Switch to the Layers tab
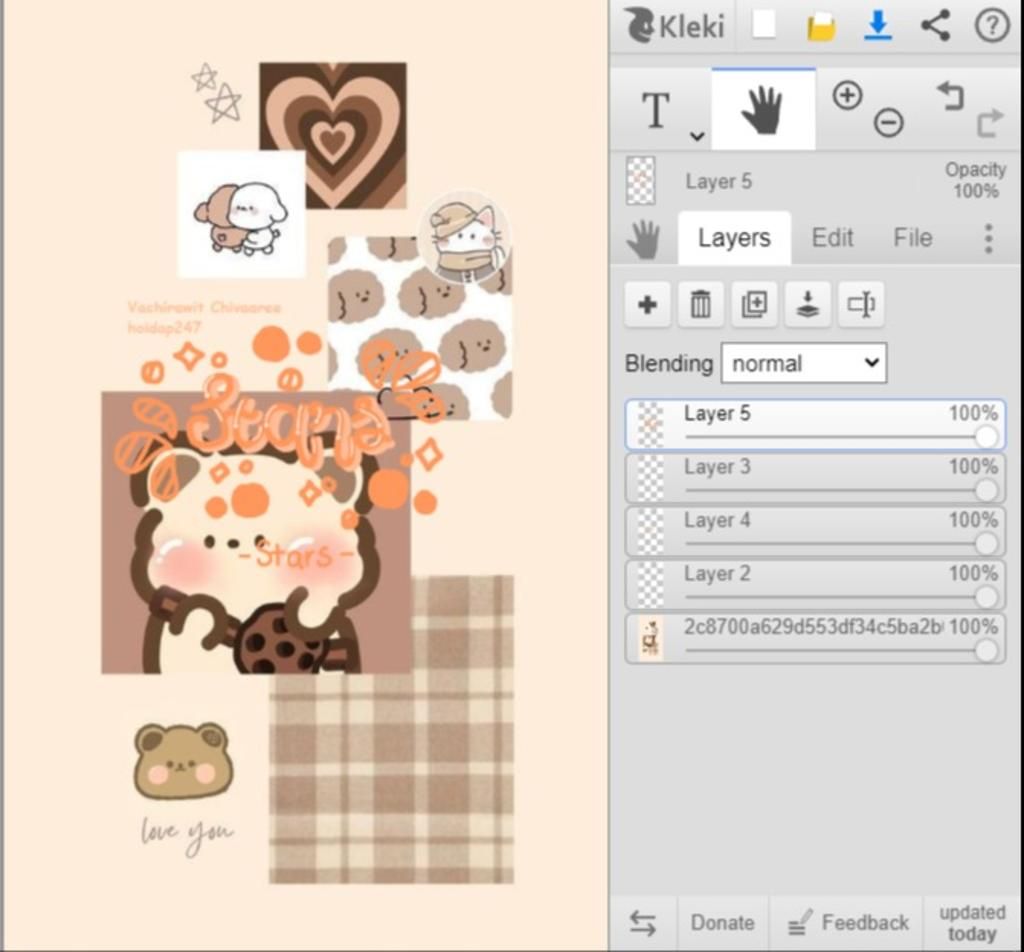 734,238
